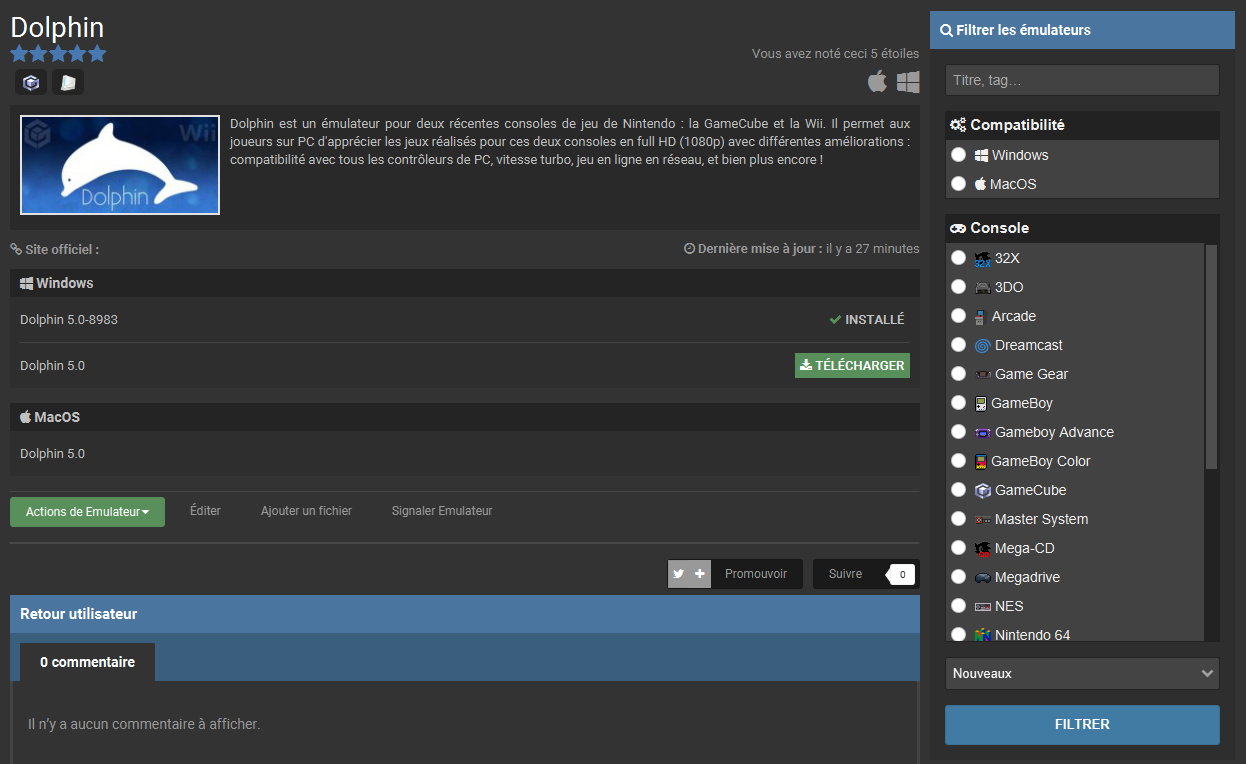Select the Arcade radio button
Image resolution: width=1246 pixels, height=764 pixels.
[x=958, y=316]
